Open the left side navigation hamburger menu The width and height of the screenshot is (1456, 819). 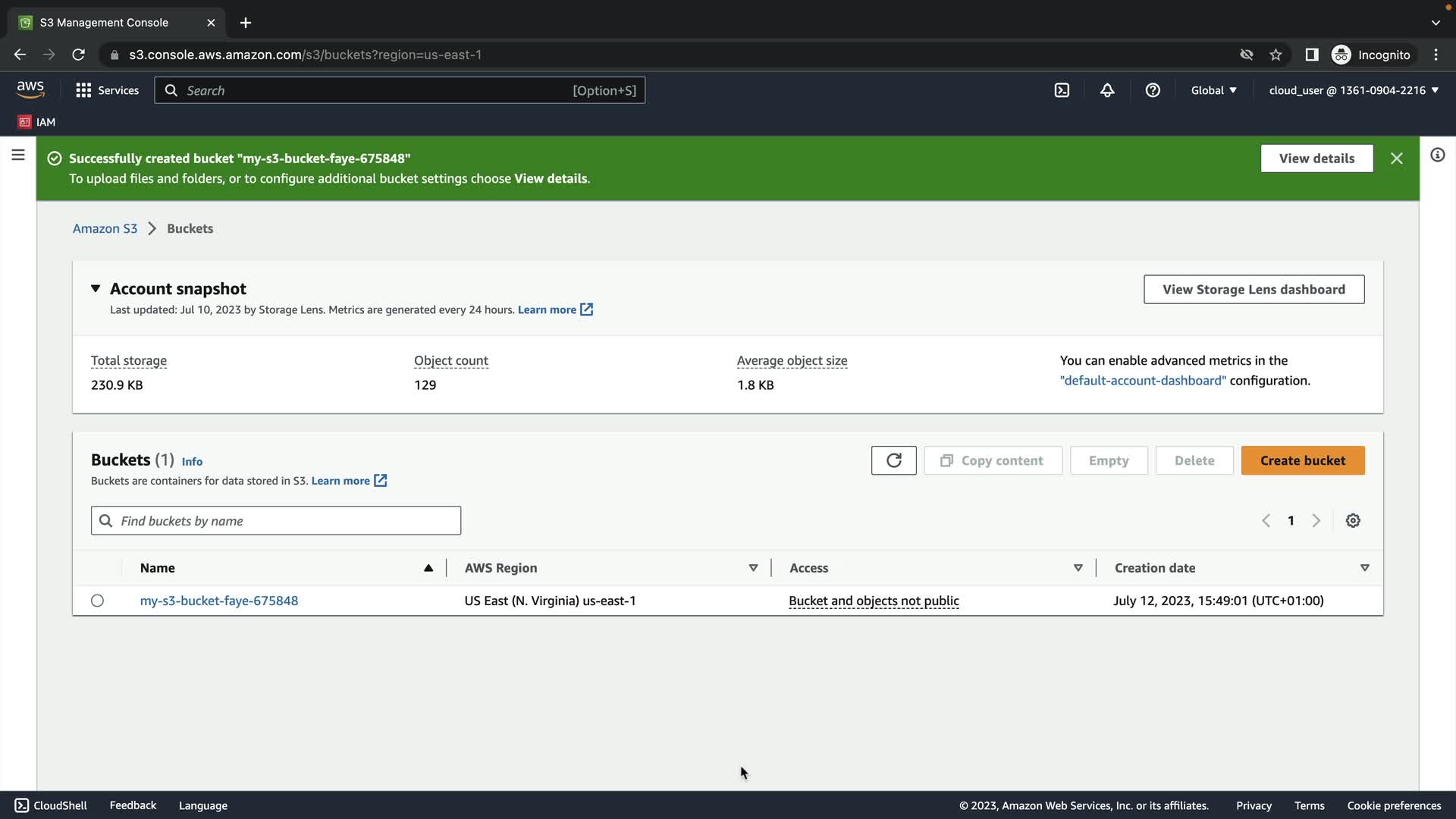point(18,155)
